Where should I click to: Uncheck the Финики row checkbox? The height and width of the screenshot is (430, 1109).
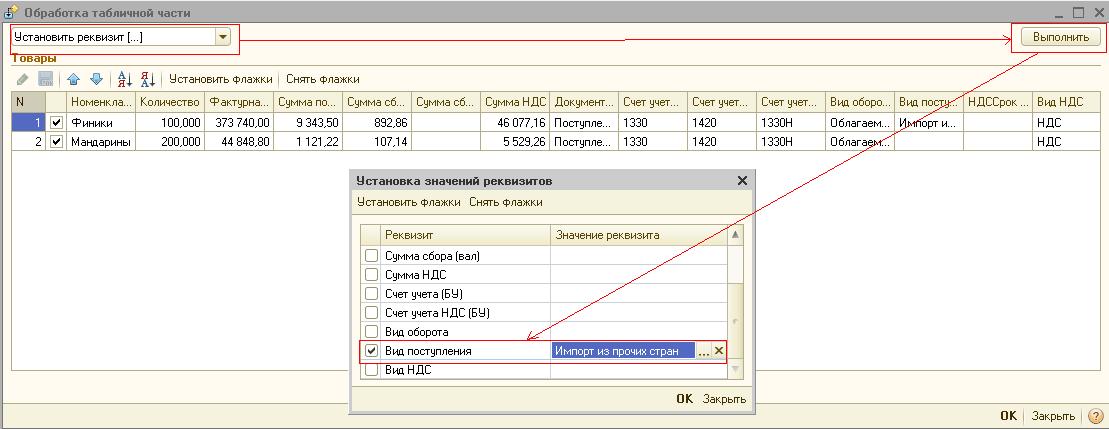tap(56, 122)
